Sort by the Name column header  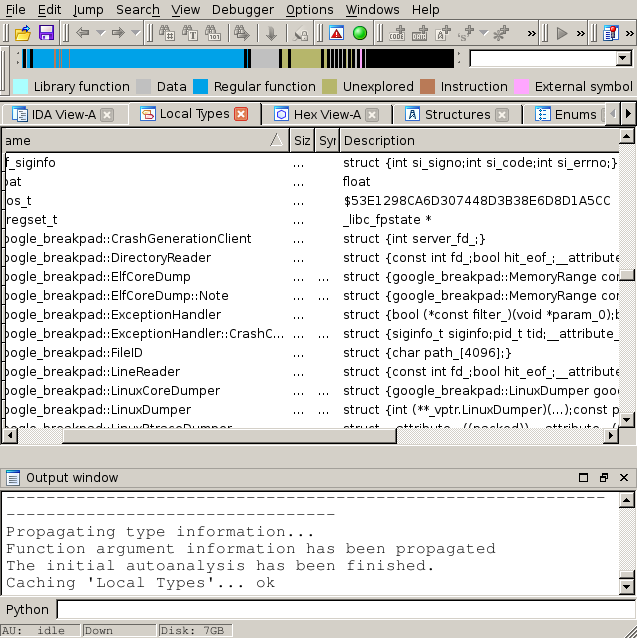tap(145, 141)
